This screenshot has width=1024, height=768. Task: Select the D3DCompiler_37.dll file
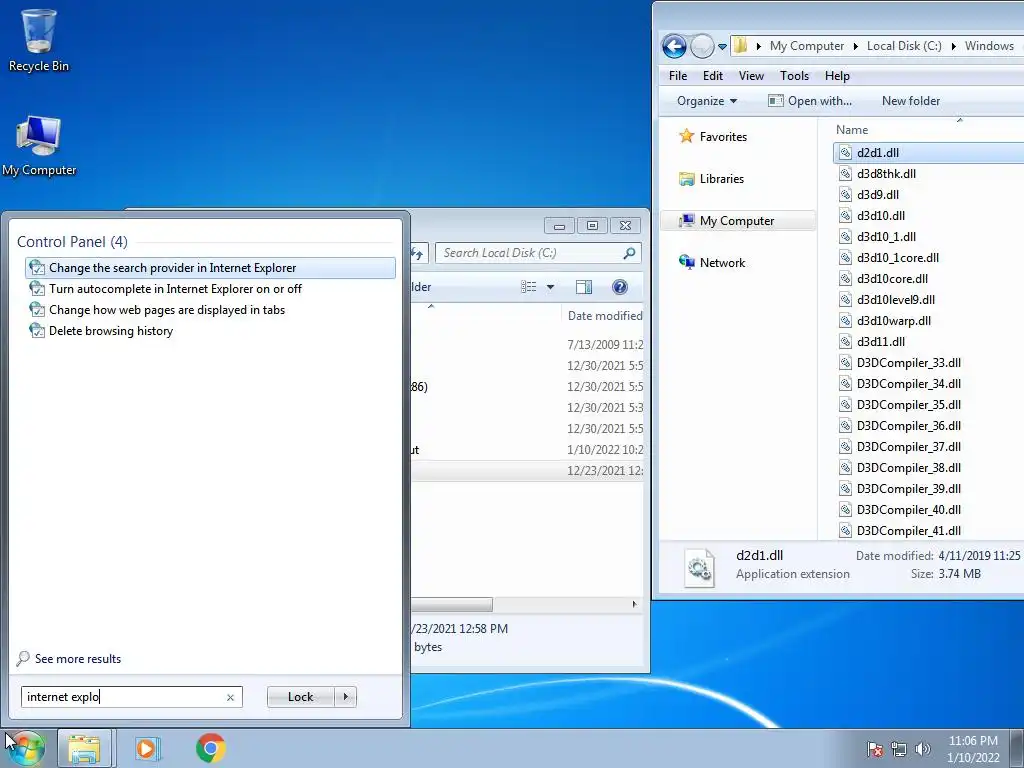point(908,447)
